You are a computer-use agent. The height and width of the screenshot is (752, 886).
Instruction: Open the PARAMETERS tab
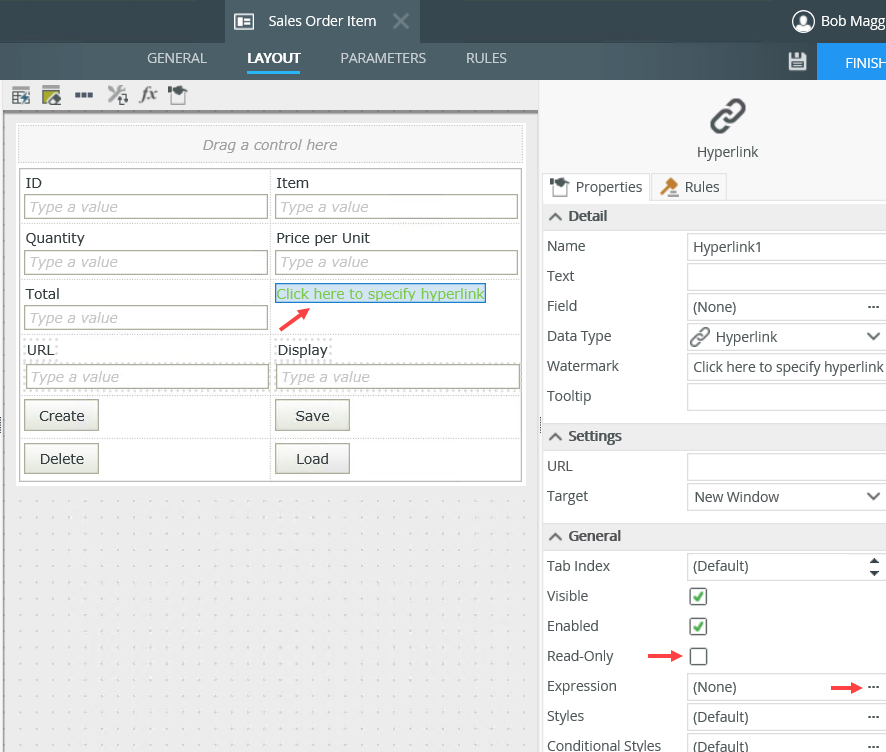coord(383,58)
